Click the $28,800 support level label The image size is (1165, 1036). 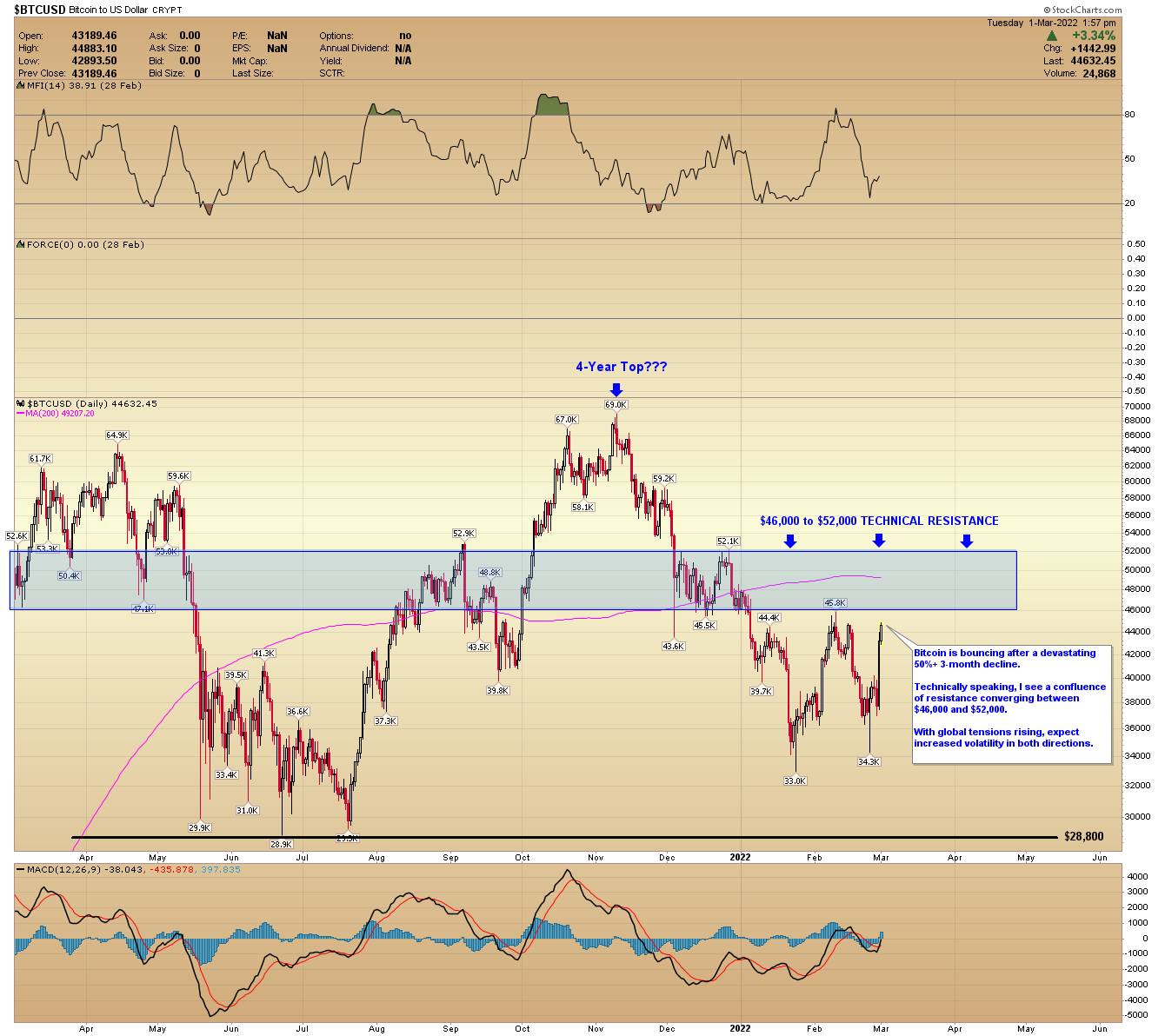tap(1084, 836)
